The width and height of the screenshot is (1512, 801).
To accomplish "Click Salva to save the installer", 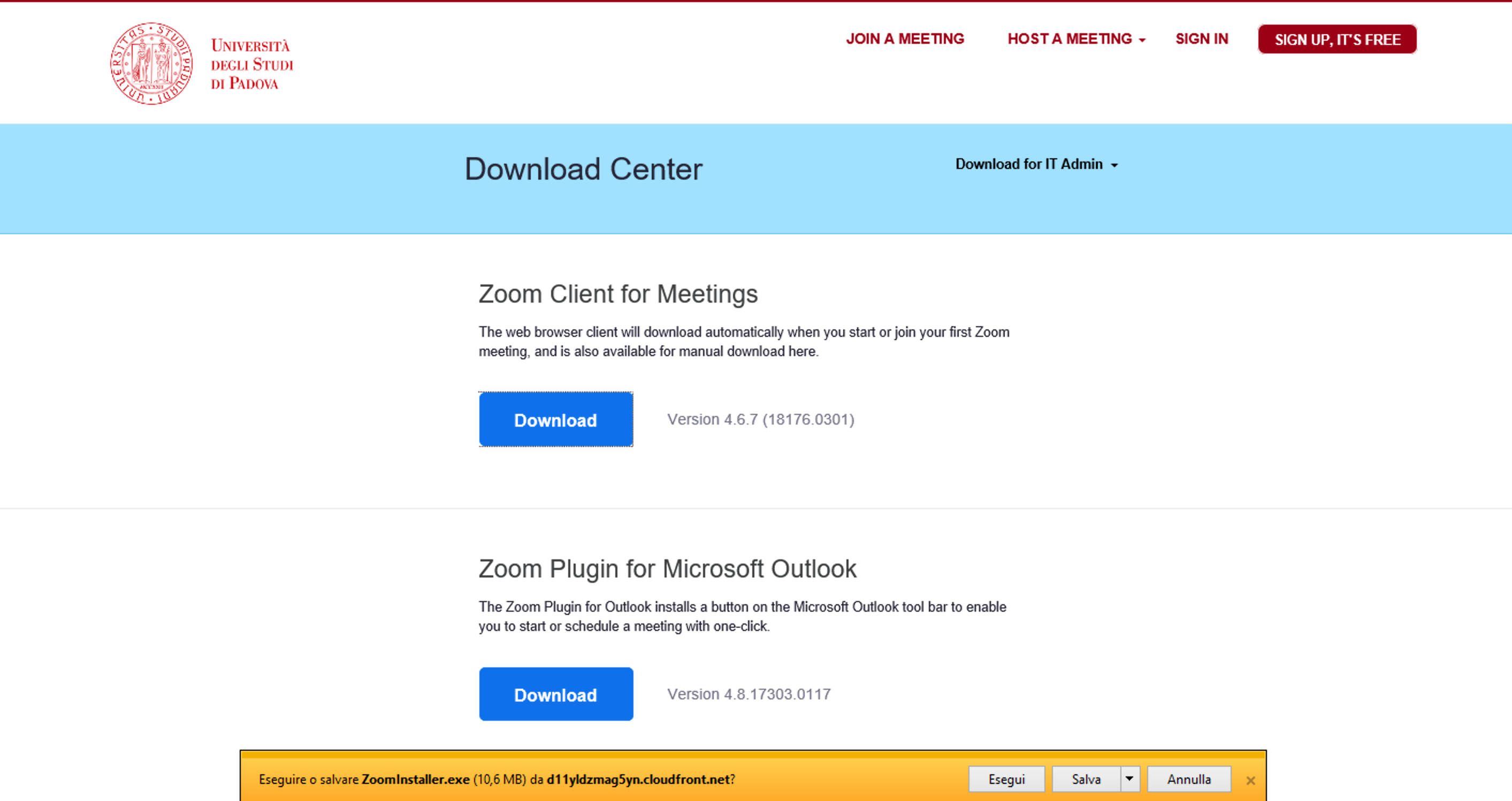I will (x=1086, y=779).
